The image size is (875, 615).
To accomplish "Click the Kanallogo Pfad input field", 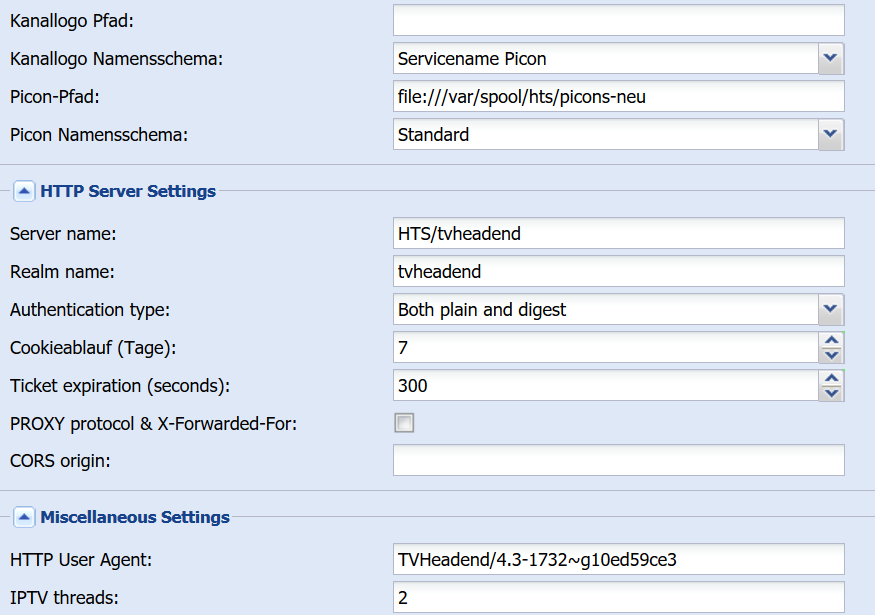I will click(x=618, y=21).
